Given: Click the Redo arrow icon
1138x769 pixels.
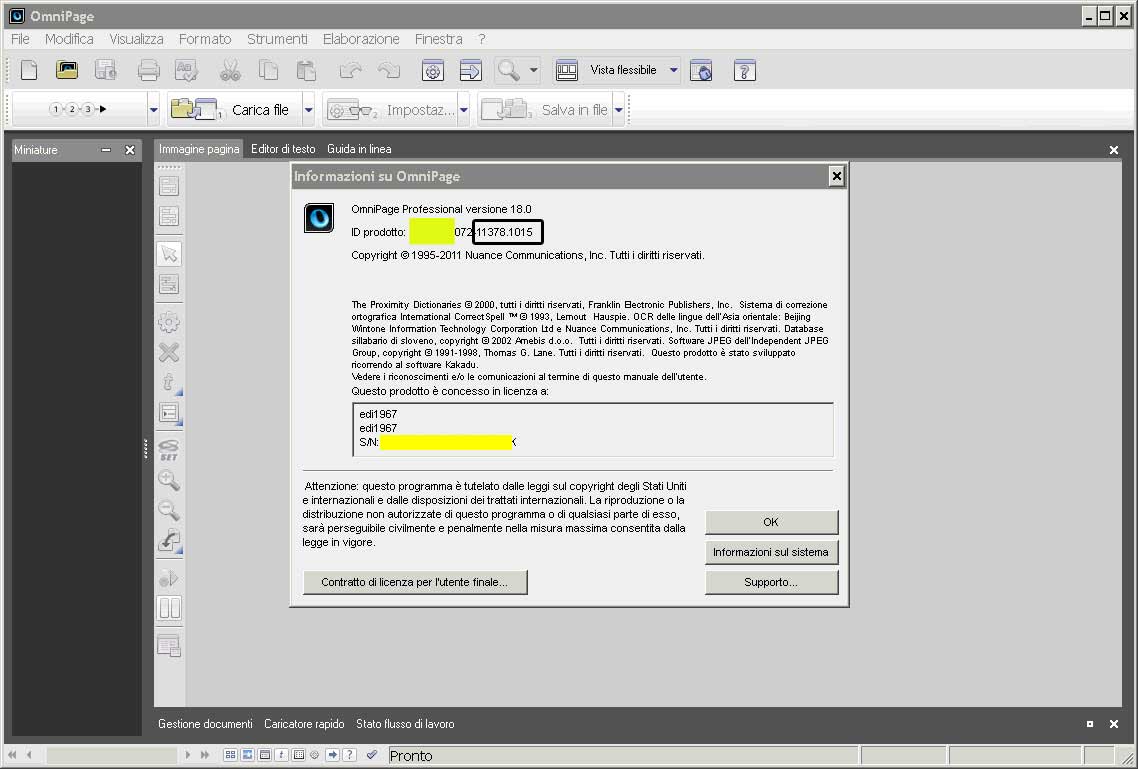Looking at the screenshot, I should (x=389, y=70).
